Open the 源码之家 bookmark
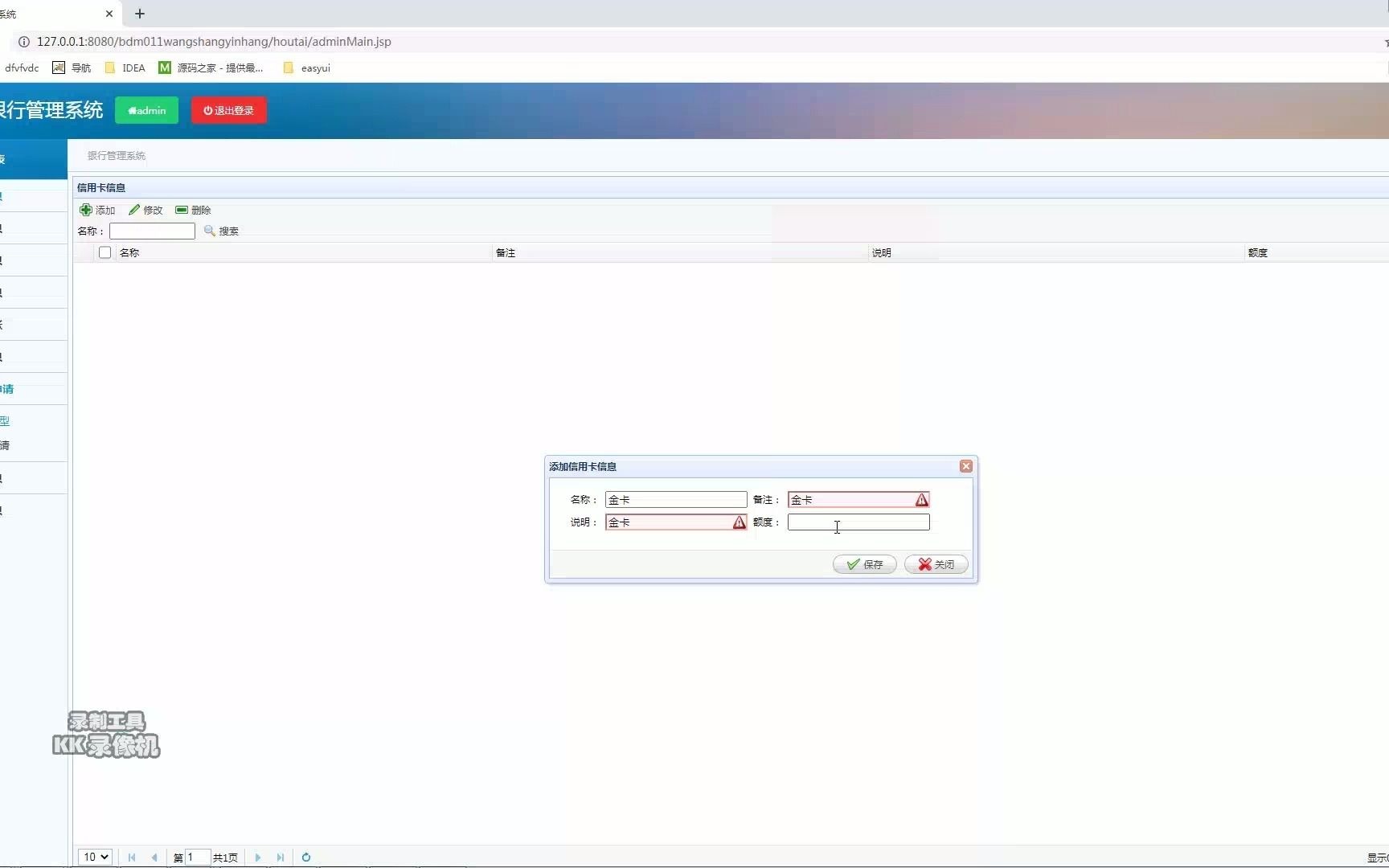The width and height of the screenshot is (1389, 868). 211,68
